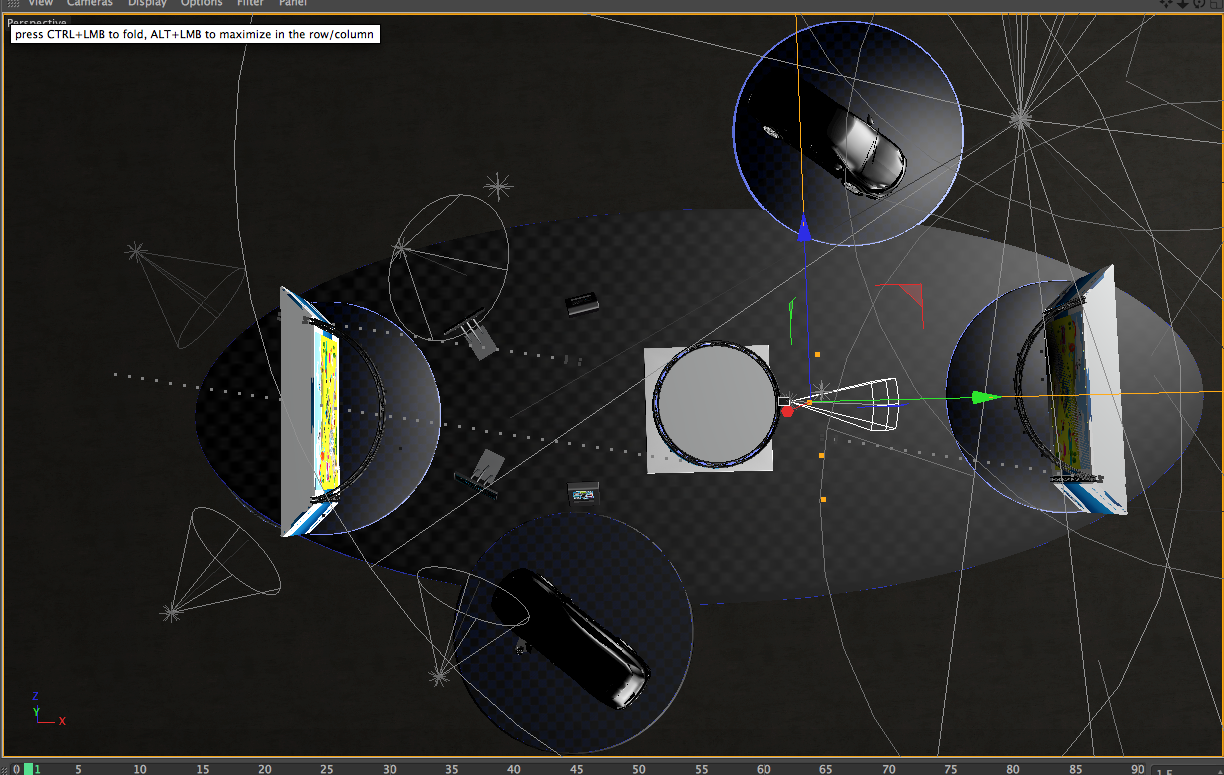Viewport: 1224px width, 775px height.
Task: Open the Cameras menu
Action: pyautogui.click(x=90, y=3)
